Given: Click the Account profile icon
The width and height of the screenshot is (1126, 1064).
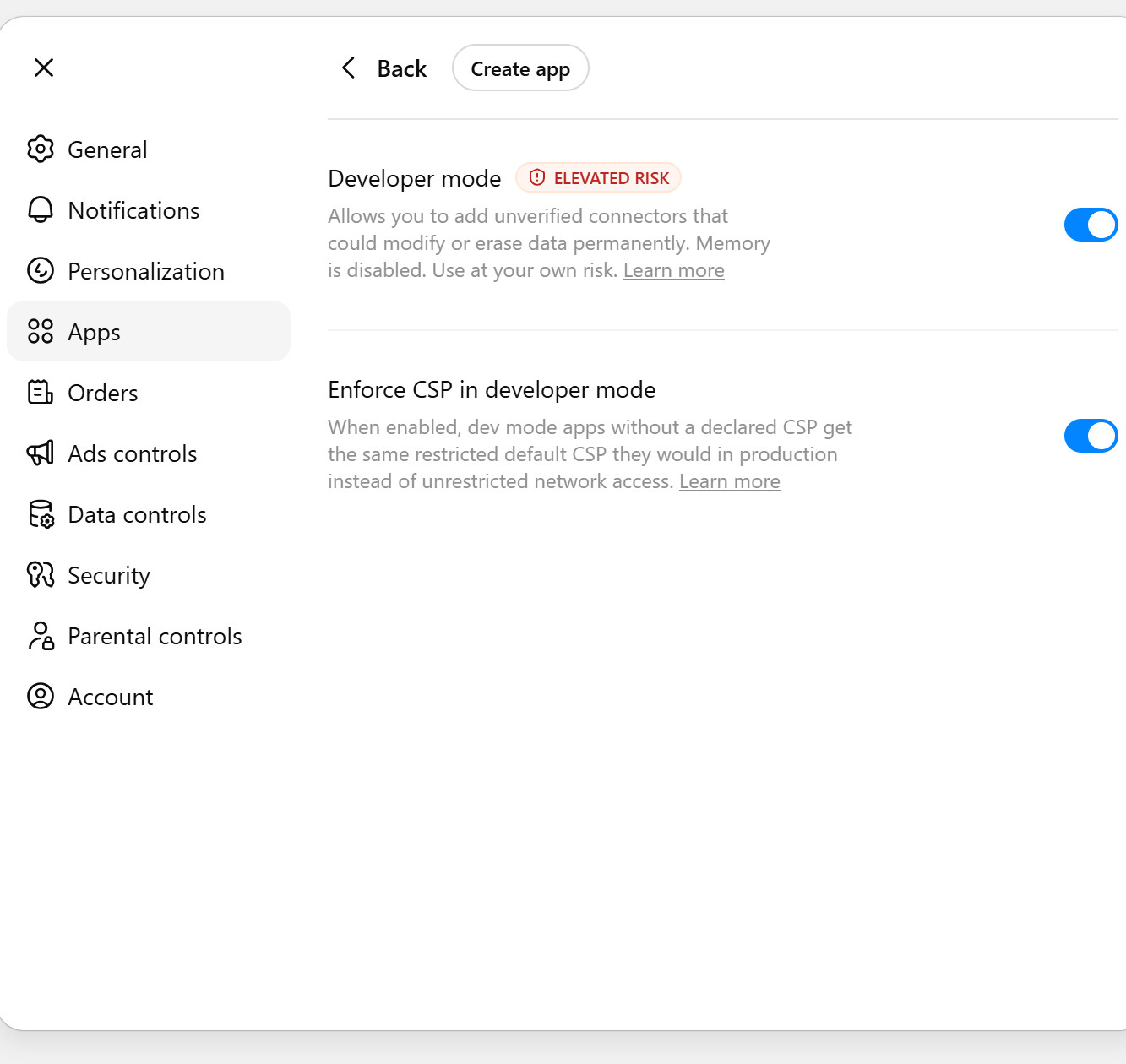Looking at the screenshot, I should pos(41,697).
